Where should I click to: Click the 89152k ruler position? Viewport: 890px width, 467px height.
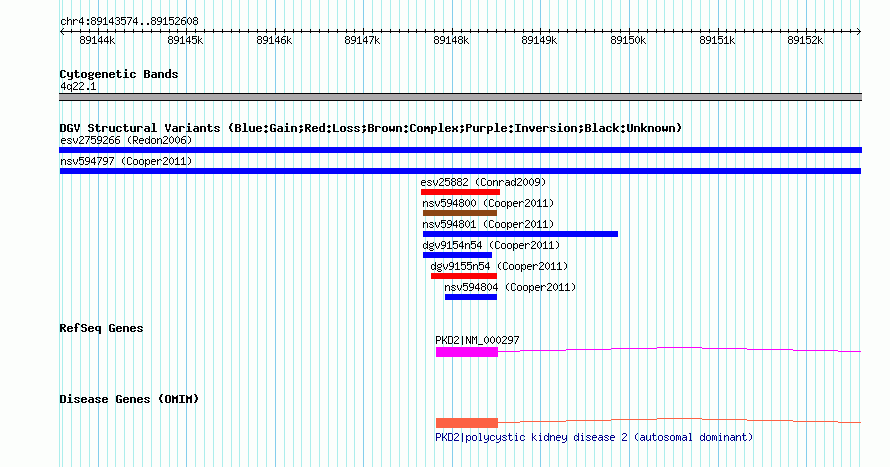point(805,40)
